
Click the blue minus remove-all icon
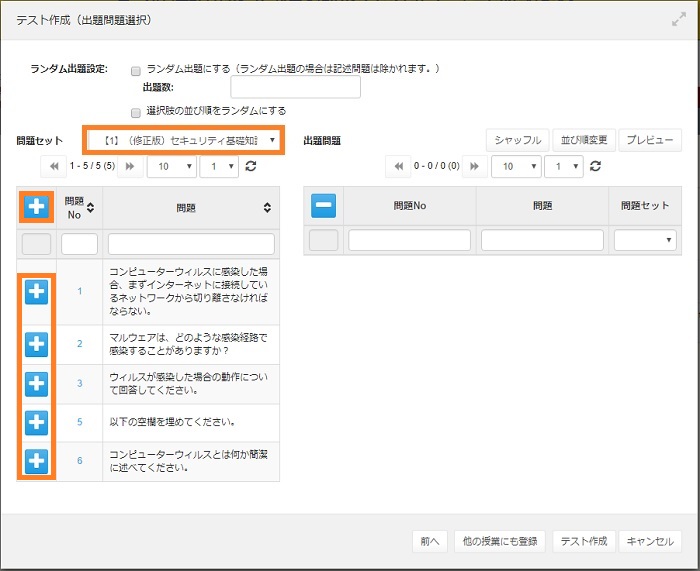coord(323,207)
